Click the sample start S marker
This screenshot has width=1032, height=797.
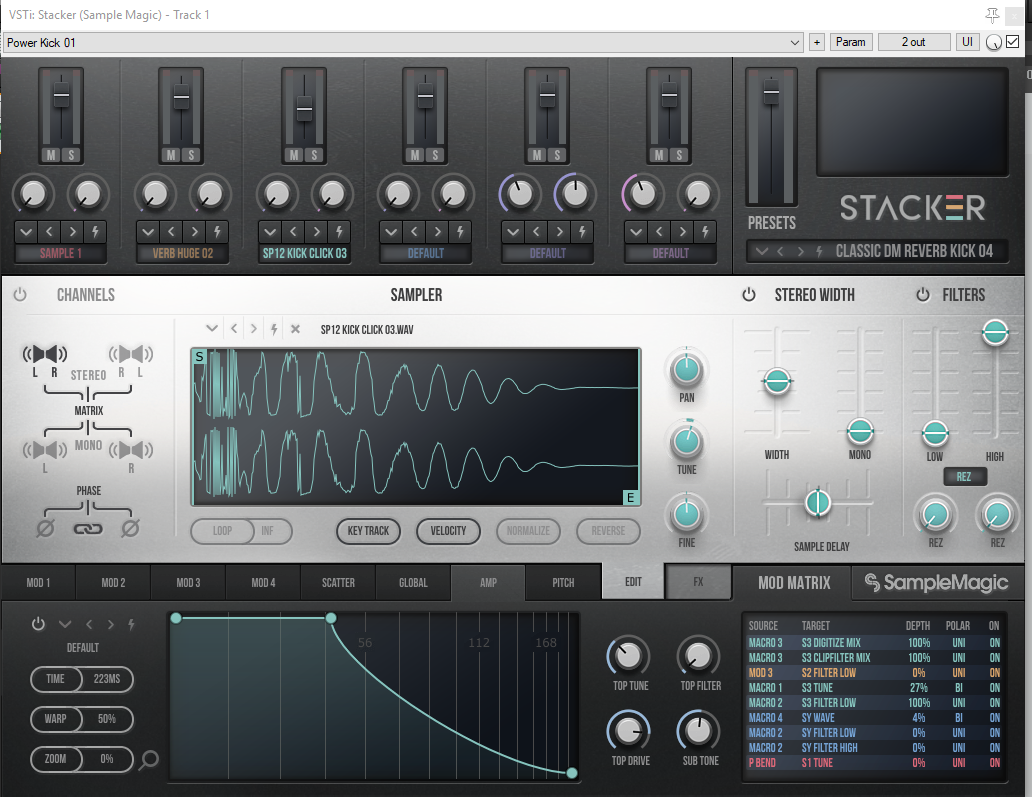click(x=199, y=357)
